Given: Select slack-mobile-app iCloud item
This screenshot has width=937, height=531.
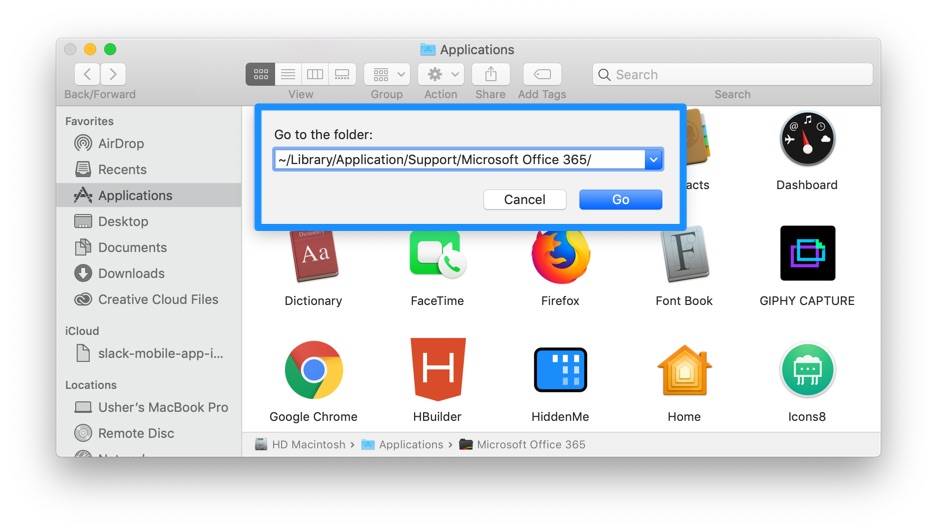Looking at the screenshot, I should coord(149,354).
